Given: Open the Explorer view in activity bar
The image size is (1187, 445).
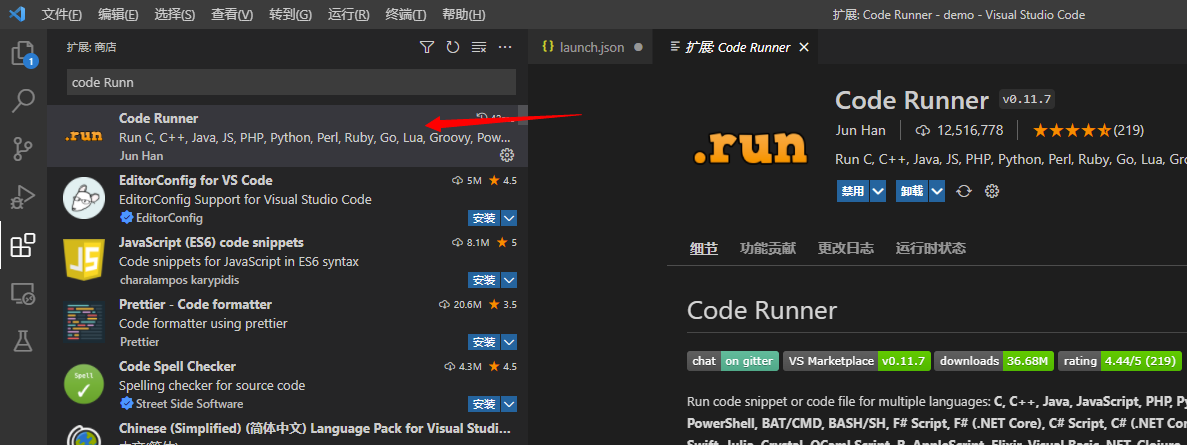Looking at the screenshot, I should [23, 53].
